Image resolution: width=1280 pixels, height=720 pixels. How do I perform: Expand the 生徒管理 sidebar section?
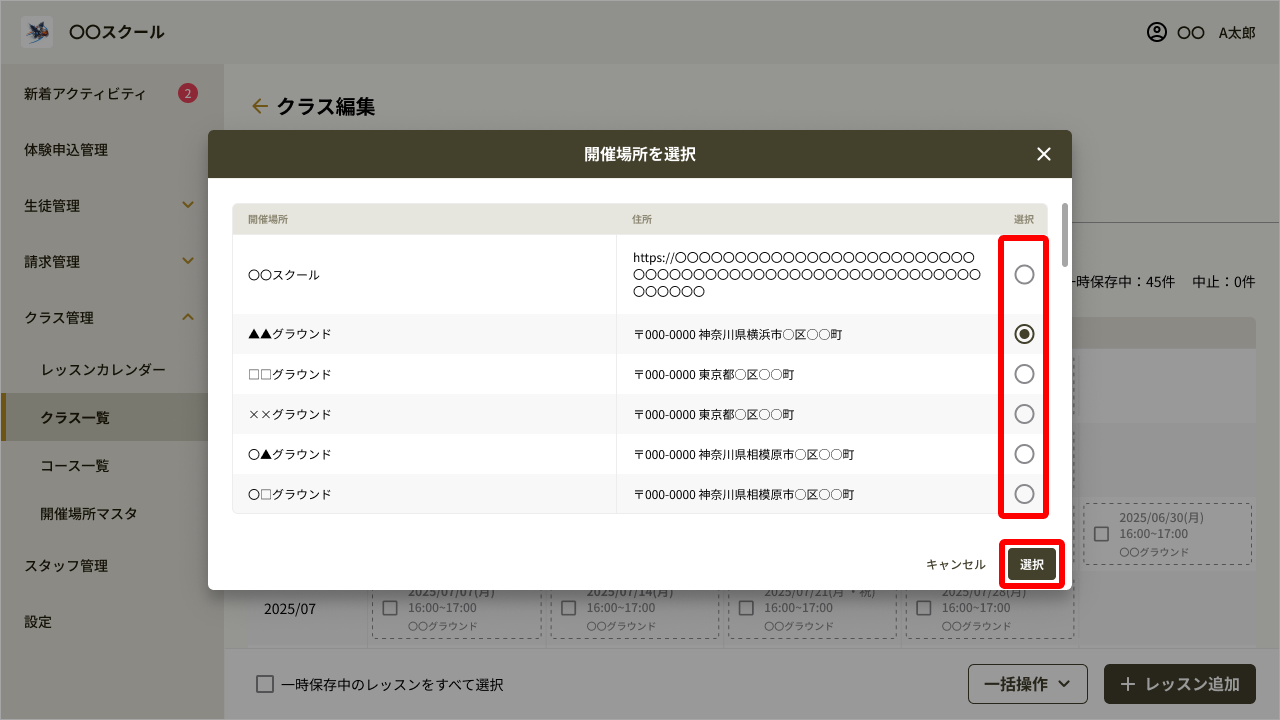point(188,206)
